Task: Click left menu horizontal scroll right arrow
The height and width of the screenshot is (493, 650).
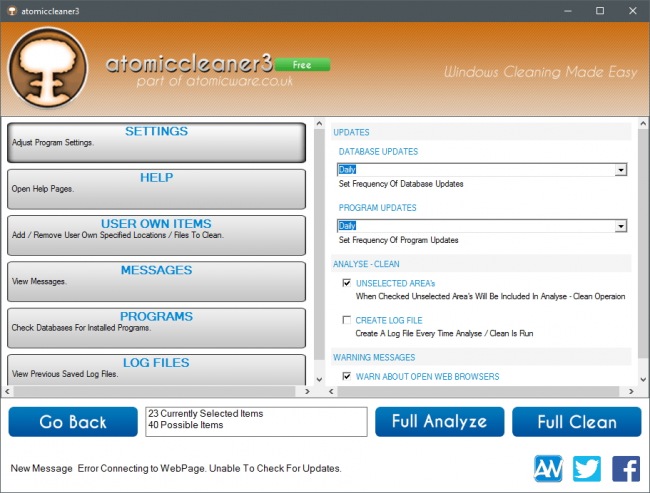Action: pos(307,391)
